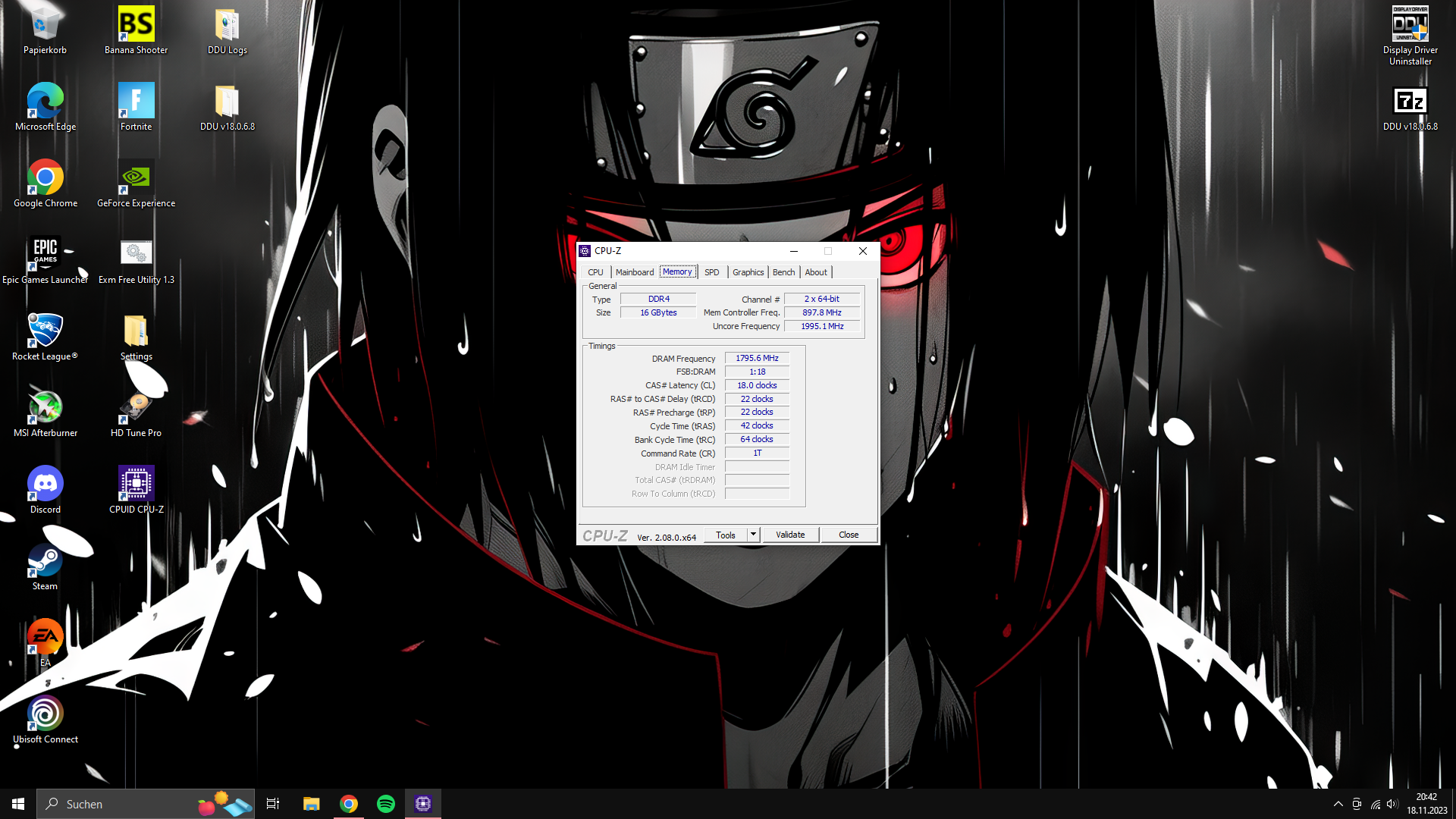Switch to the Mainboard tab
Screen dimensions: 1456x819
tap(634, 272)
